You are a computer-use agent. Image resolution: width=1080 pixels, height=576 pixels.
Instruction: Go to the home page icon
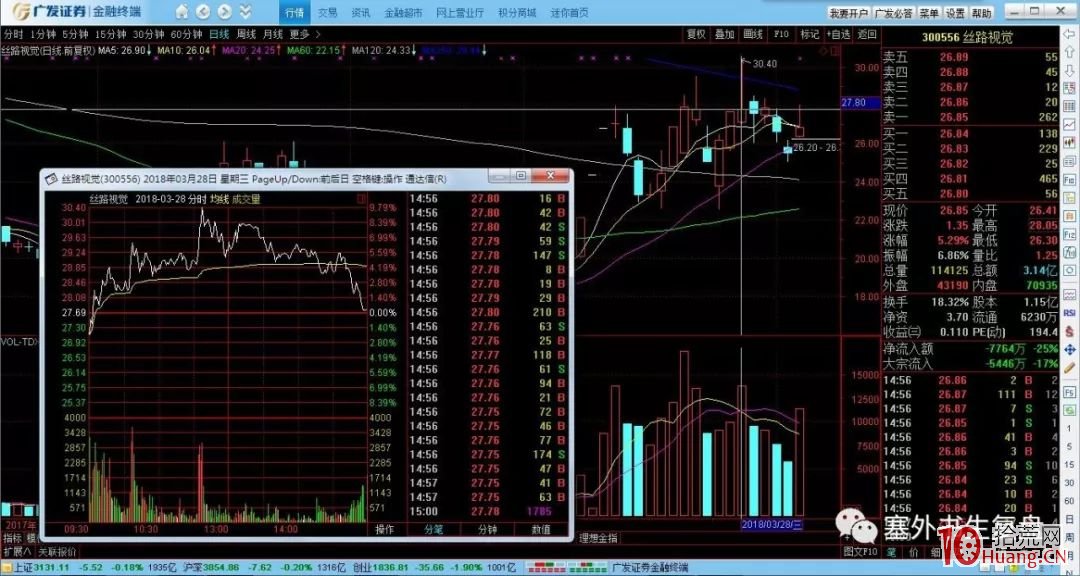pyautogui.click(x=182, y=12)
